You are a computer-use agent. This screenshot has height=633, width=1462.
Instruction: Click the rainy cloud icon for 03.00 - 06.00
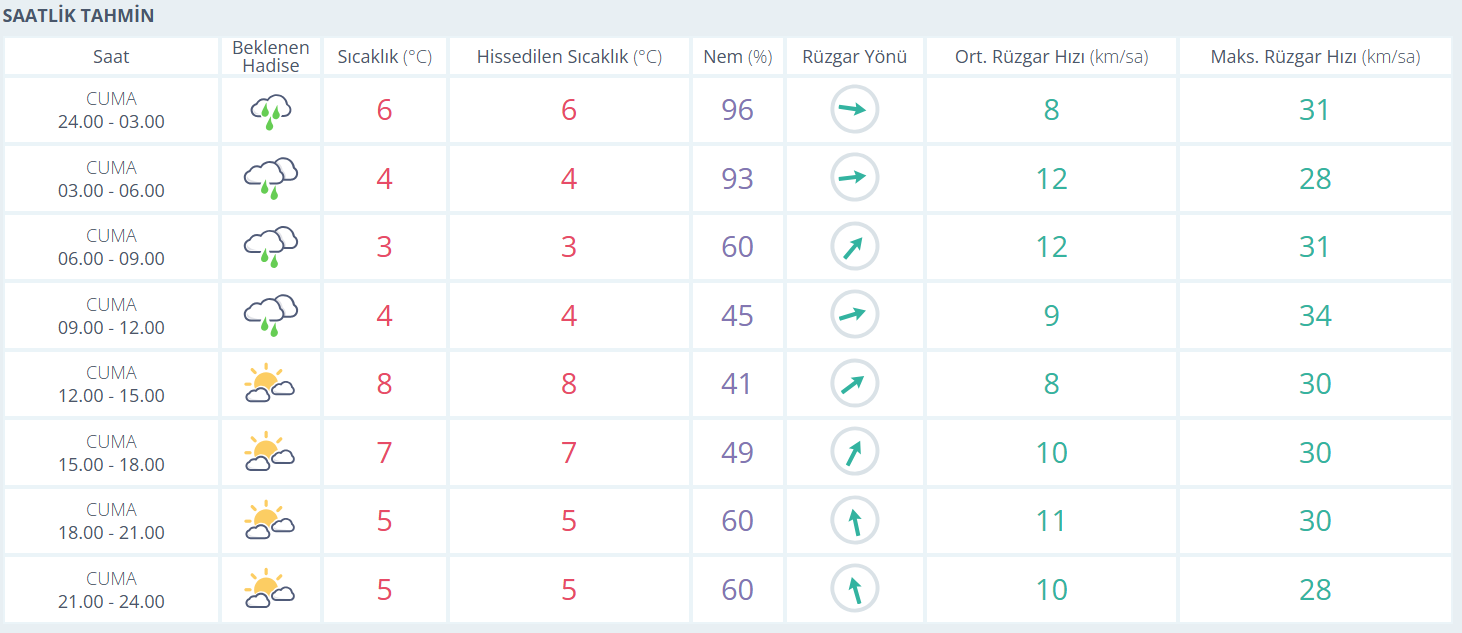click(270, 179)
